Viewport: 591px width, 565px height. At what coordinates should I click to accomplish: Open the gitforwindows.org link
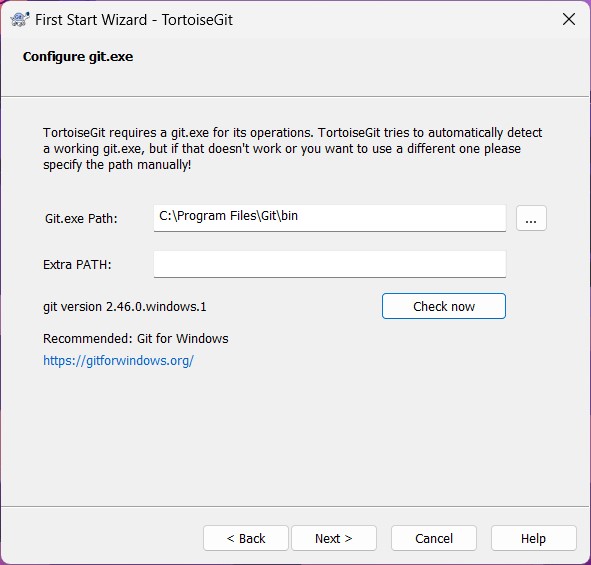tap(118, 361)
